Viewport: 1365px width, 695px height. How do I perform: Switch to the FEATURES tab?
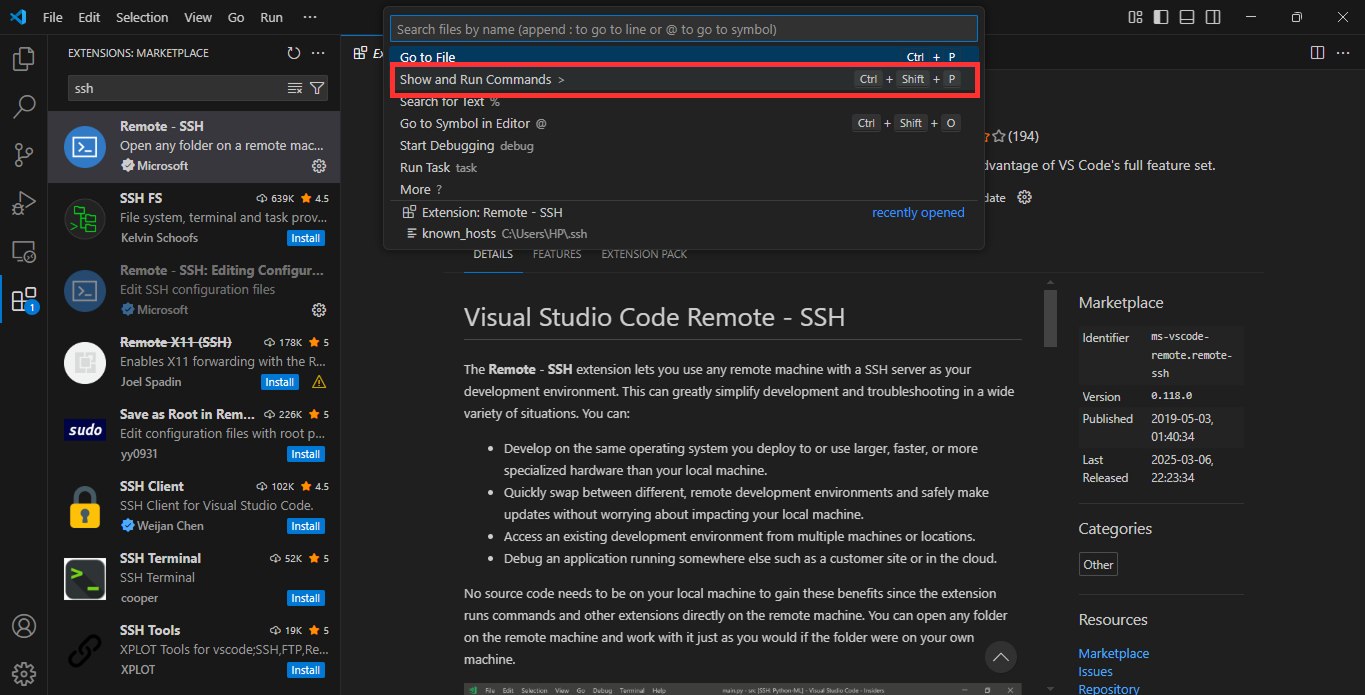tap(556, 254)
